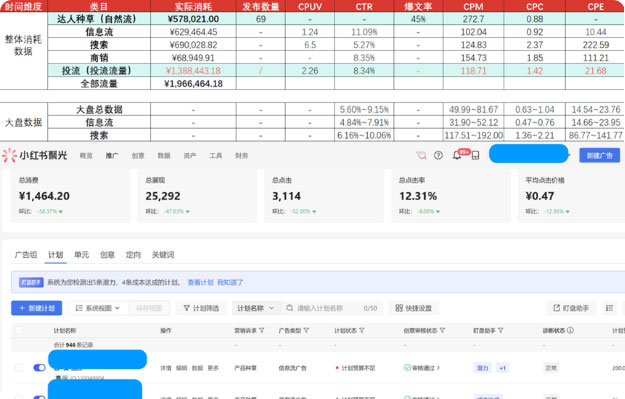The height and width of the screenshot is (399, 625).
Task: Open the help question-mark icon
Action: pos(438,155)
